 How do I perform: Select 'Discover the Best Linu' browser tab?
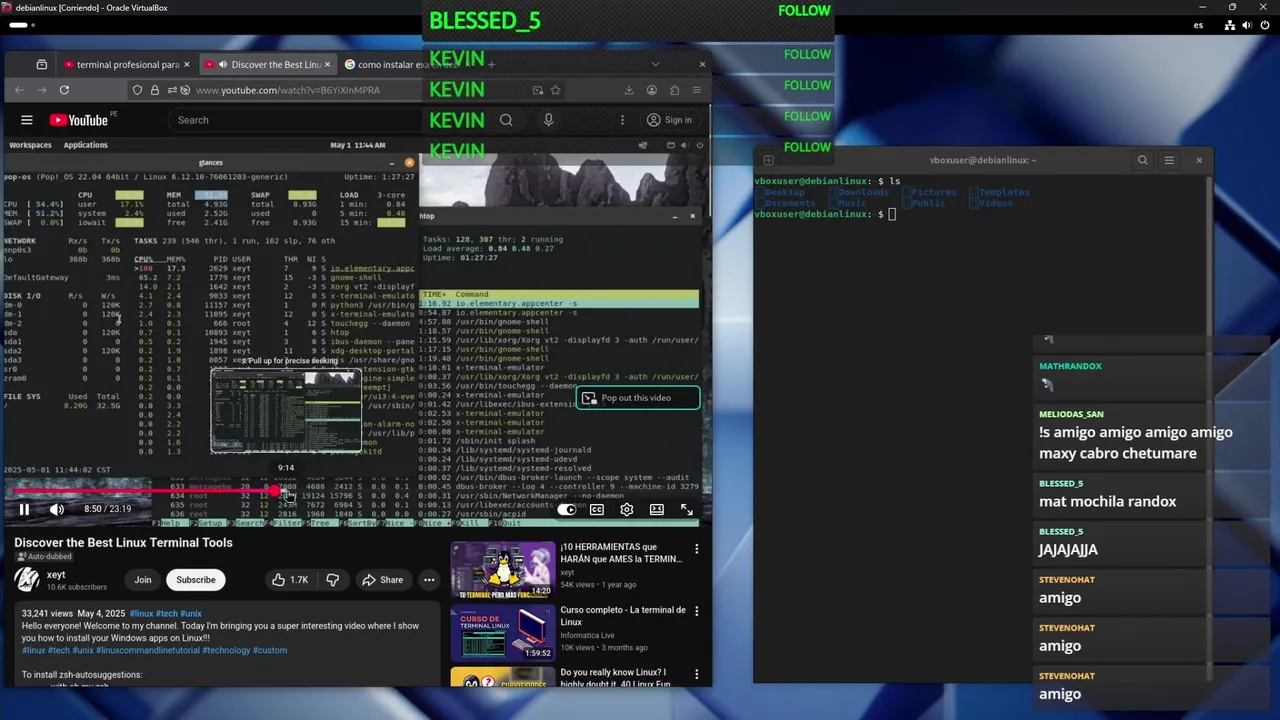pos(268,65)
